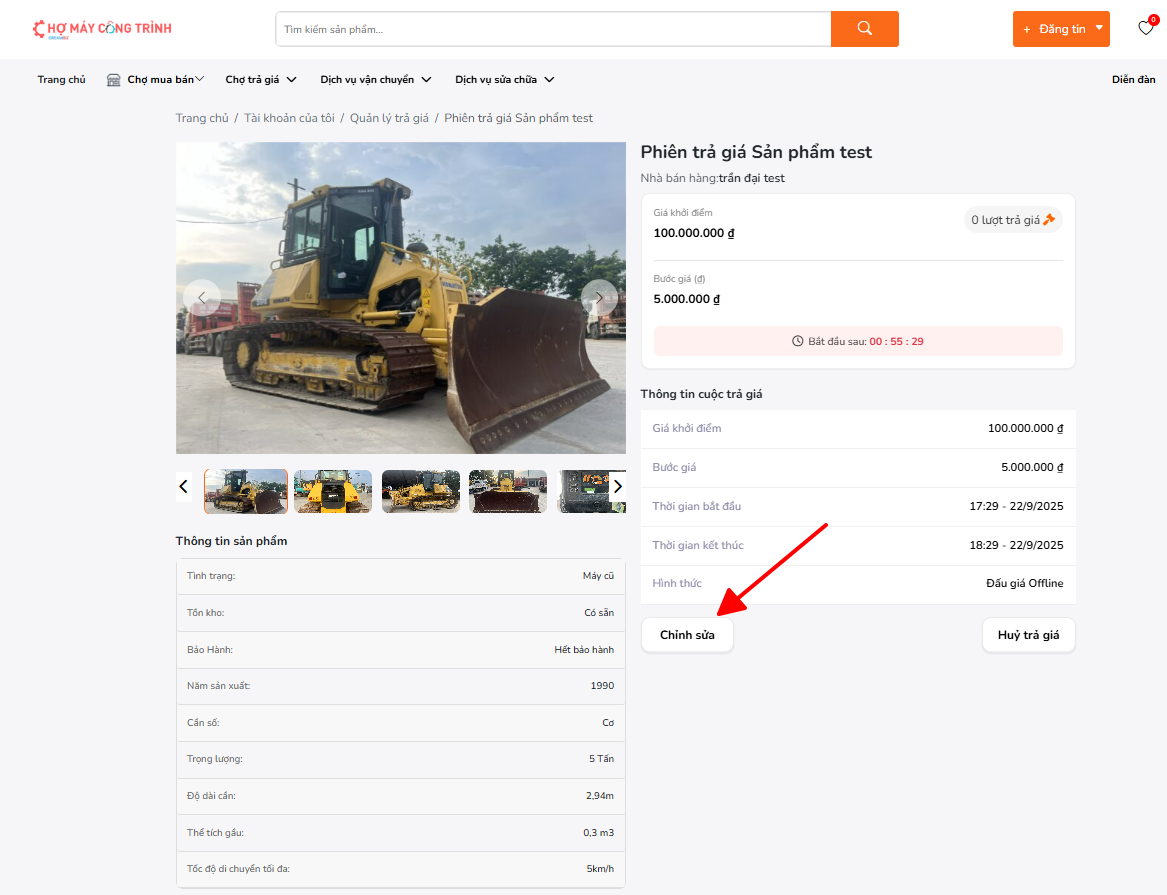Screen dimensions: 1167x895
Task: Click the Chợ Máy Công Trình logo
Action: 102,29
